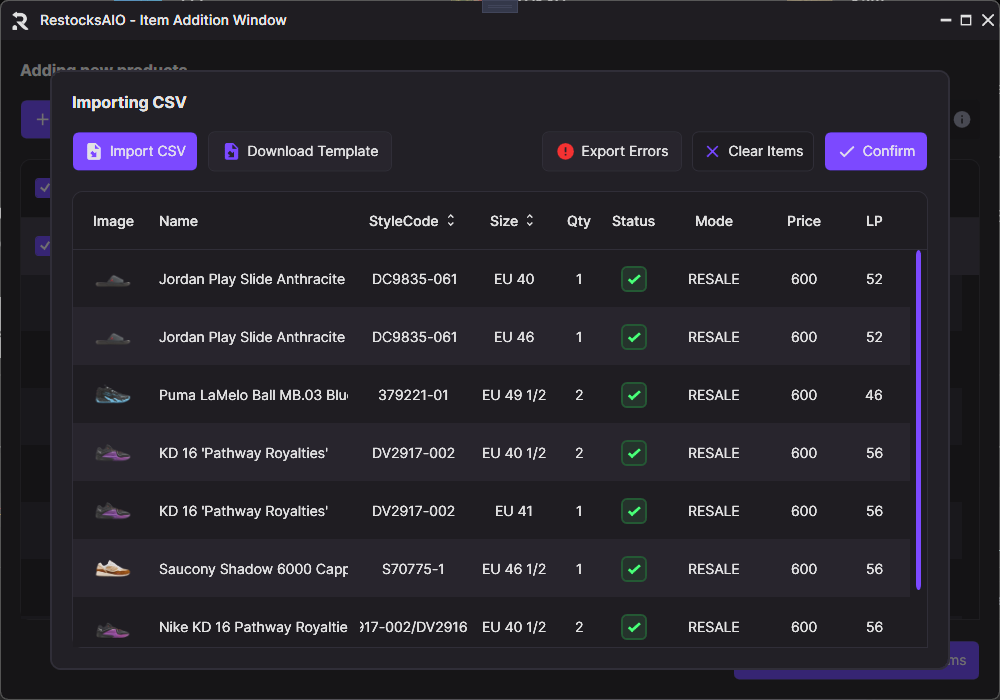Click the Jordan Play Slide EU 46 image
Viewport: 1000px width, 700px height.
[113, 337]
